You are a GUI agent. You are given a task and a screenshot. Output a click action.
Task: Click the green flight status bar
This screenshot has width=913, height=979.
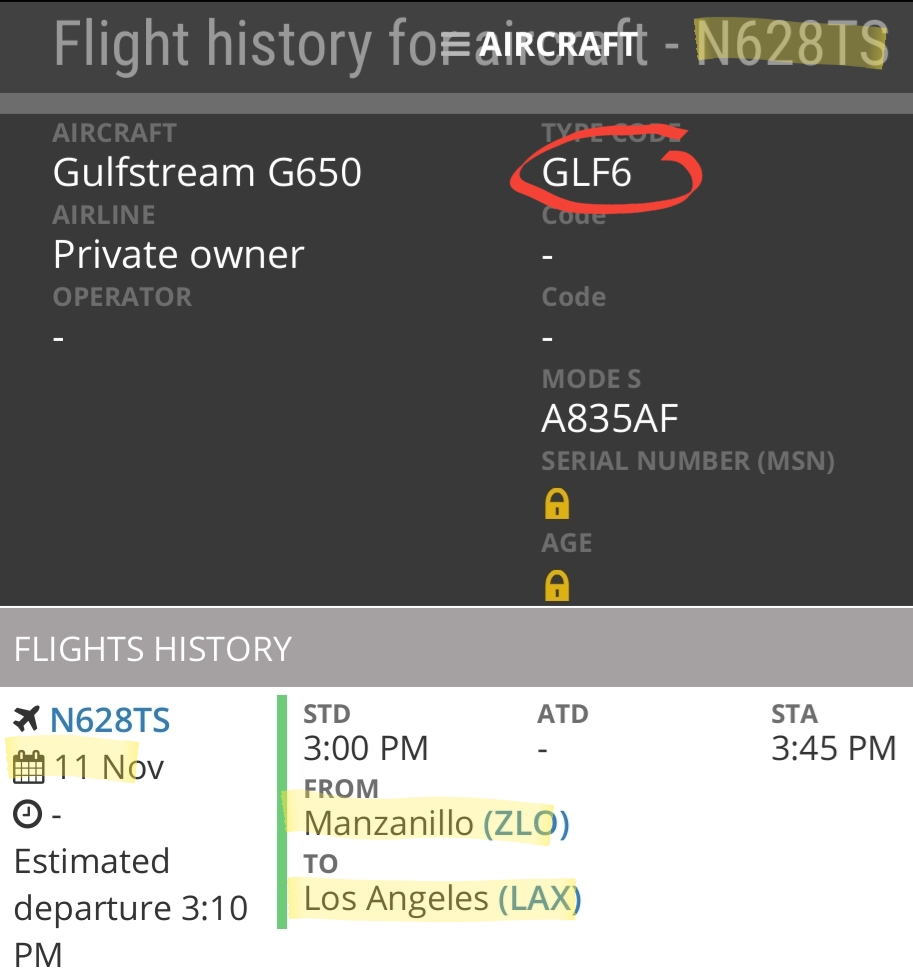[282, 811]
